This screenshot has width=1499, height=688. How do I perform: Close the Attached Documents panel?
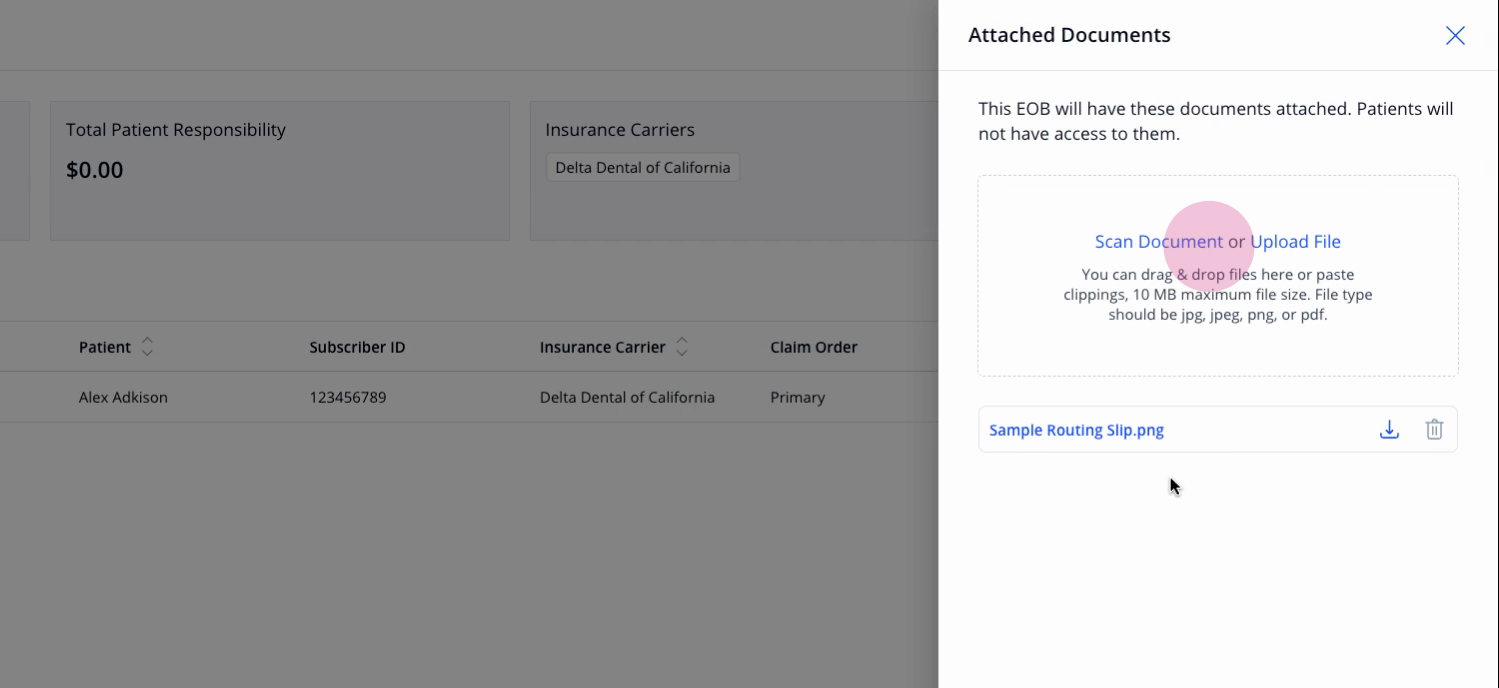[x=1455, y=36]
